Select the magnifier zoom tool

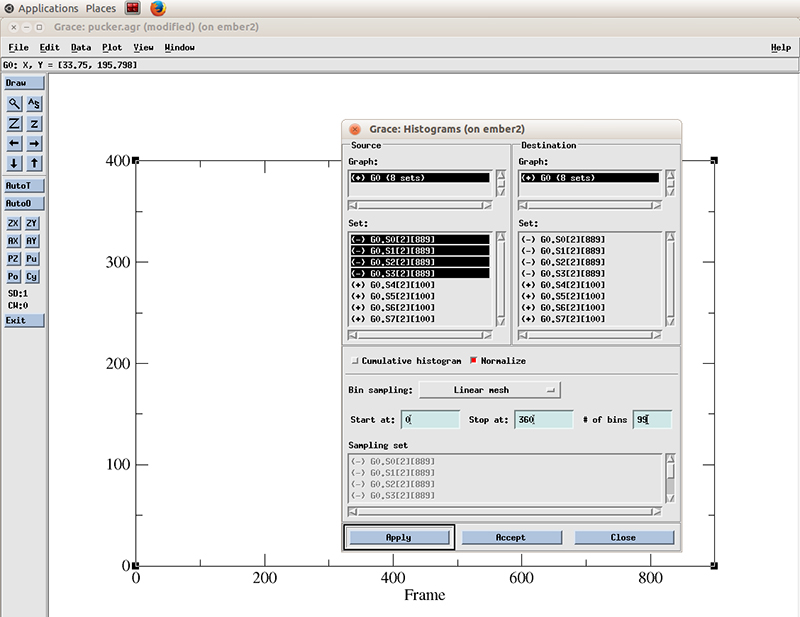[14, 103]
